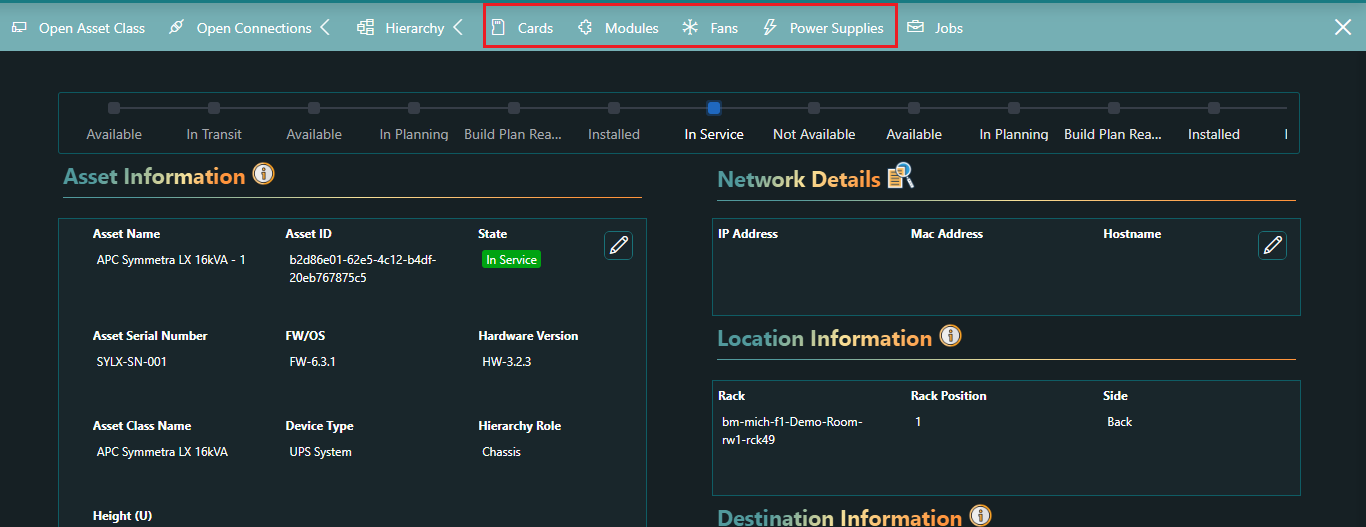The image size is (1366, 527).
Task: Click the In Transit state marker
Action: pos(214,108)
